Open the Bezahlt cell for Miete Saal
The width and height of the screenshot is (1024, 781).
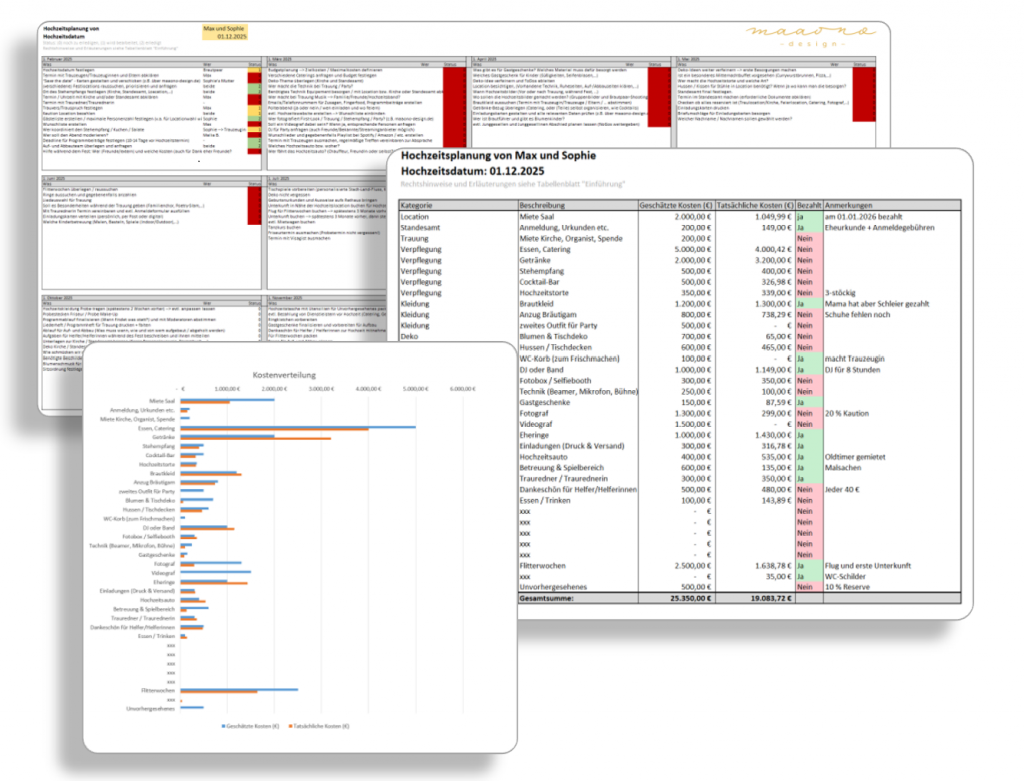[x=808, y=217]
